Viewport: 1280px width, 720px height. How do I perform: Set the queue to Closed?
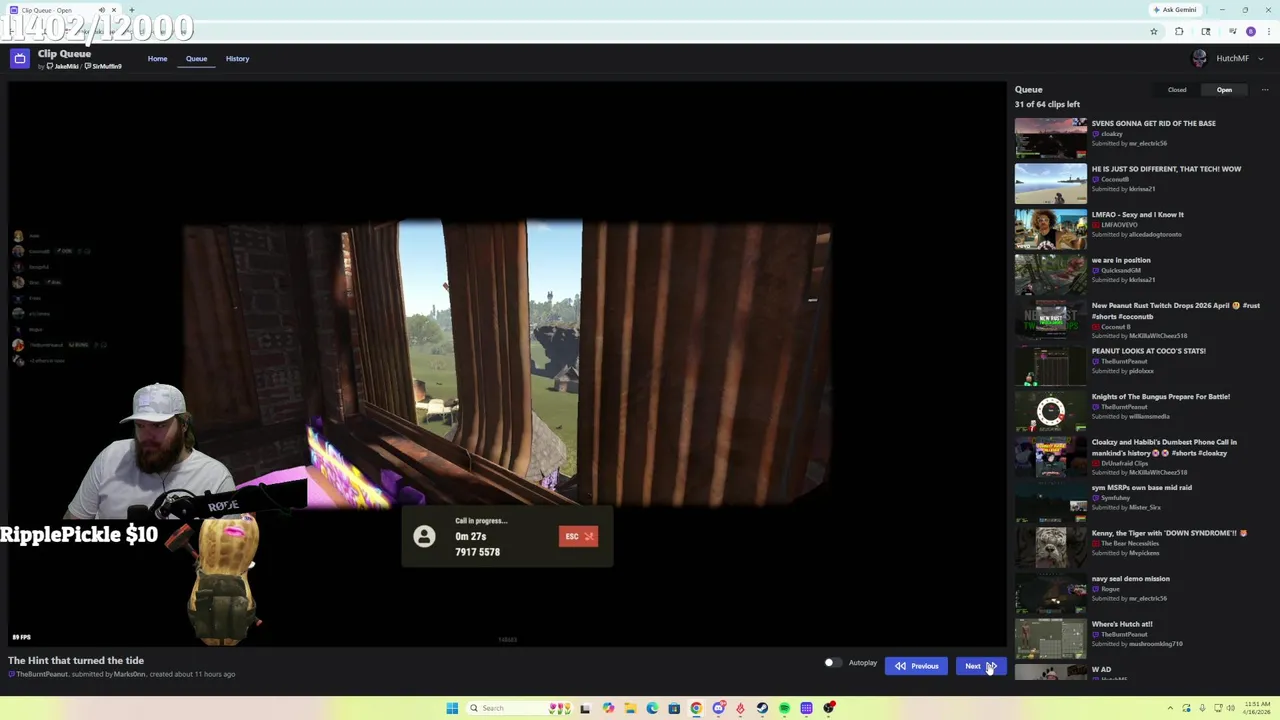(1177, 90)
